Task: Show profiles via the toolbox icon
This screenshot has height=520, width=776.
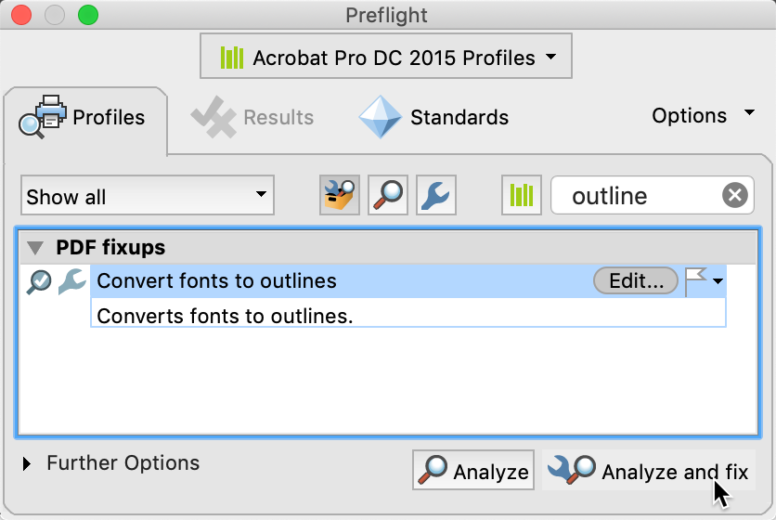Action: coord(340,195)
